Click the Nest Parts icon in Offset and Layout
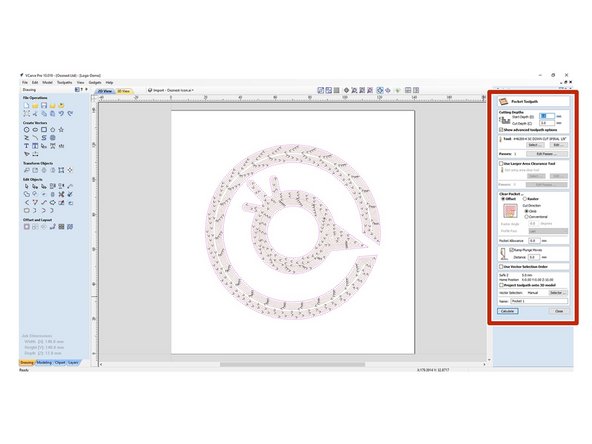 tap(70, 227)
